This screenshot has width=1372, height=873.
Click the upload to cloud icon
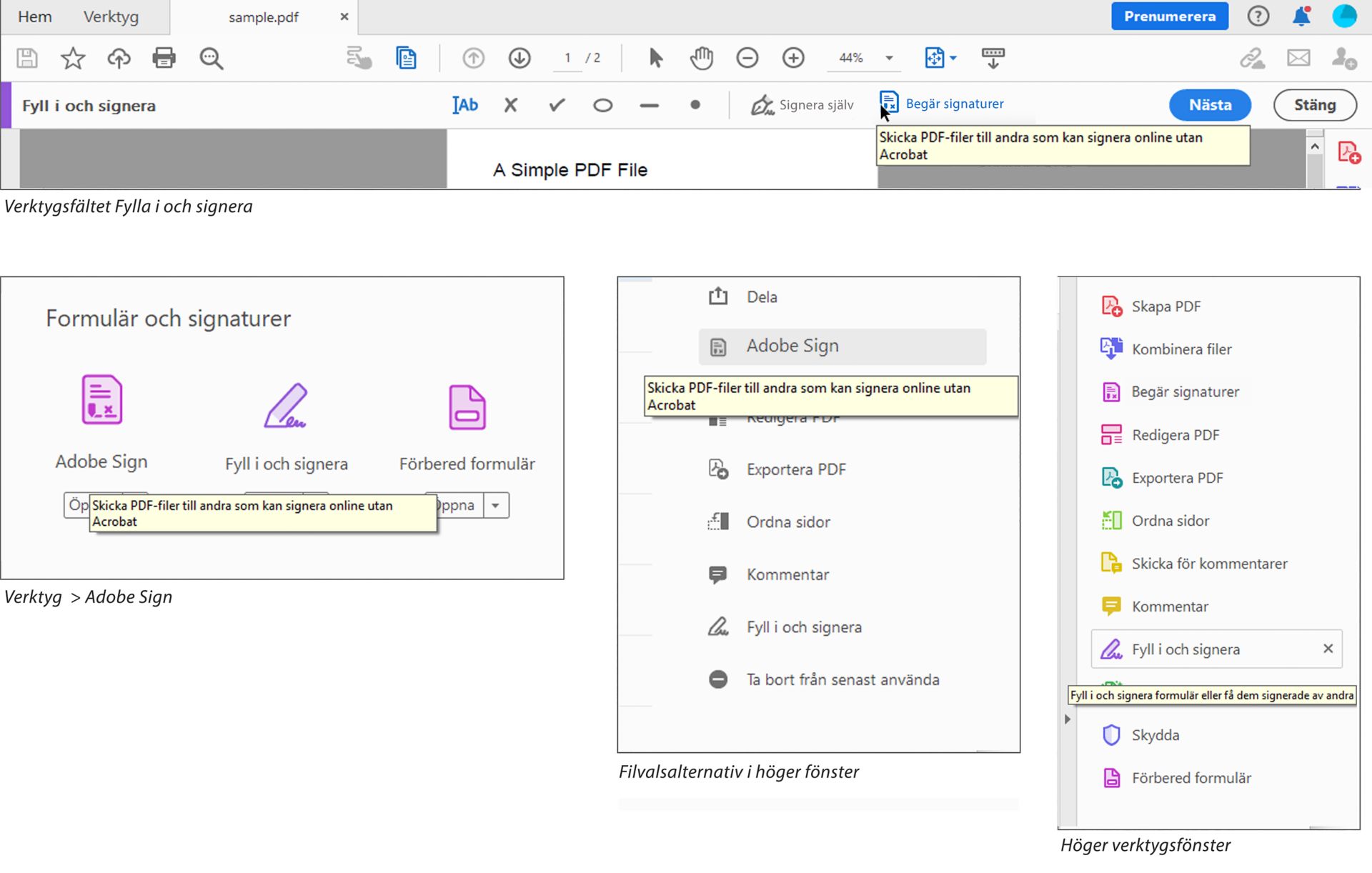(x=119, y=58)
